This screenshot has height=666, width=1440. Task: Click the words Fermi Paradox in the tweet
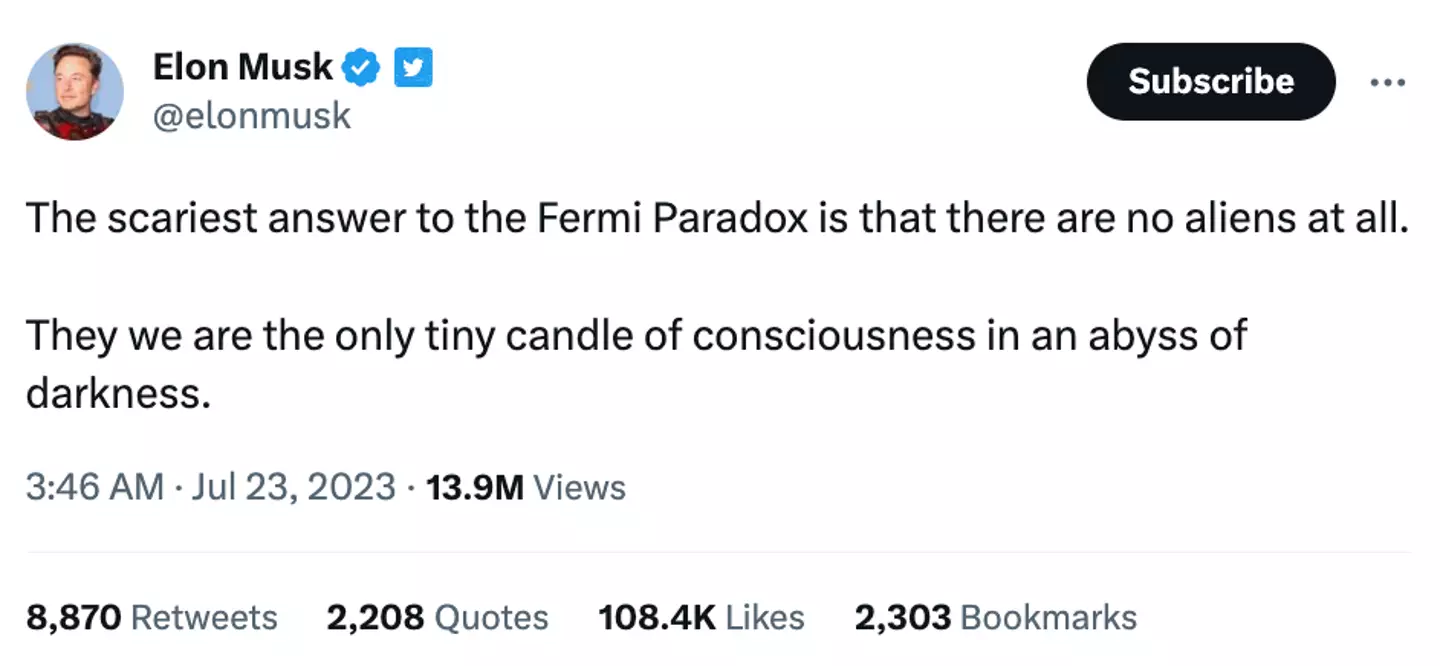672,218
